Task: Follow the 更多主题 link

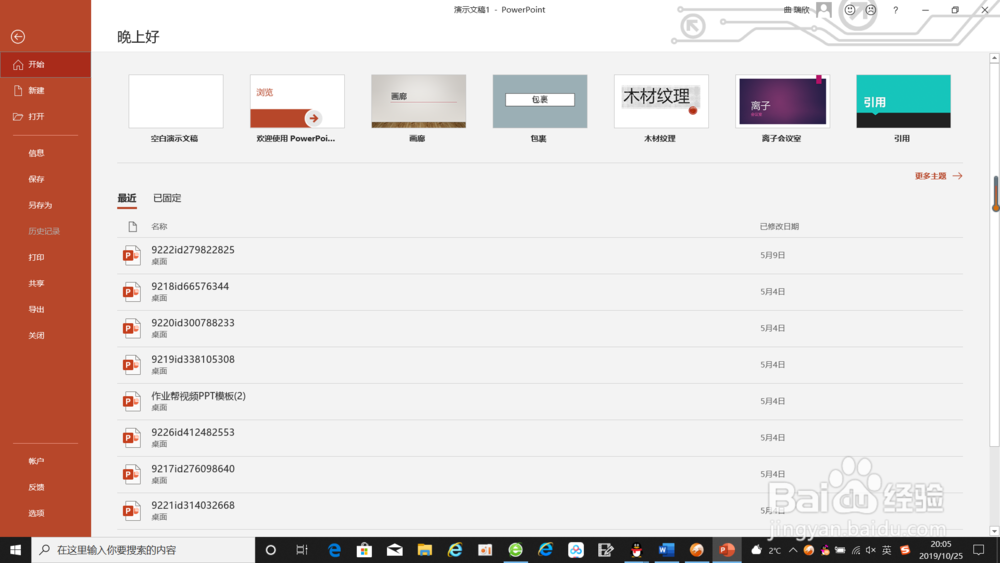Action: 938,176
